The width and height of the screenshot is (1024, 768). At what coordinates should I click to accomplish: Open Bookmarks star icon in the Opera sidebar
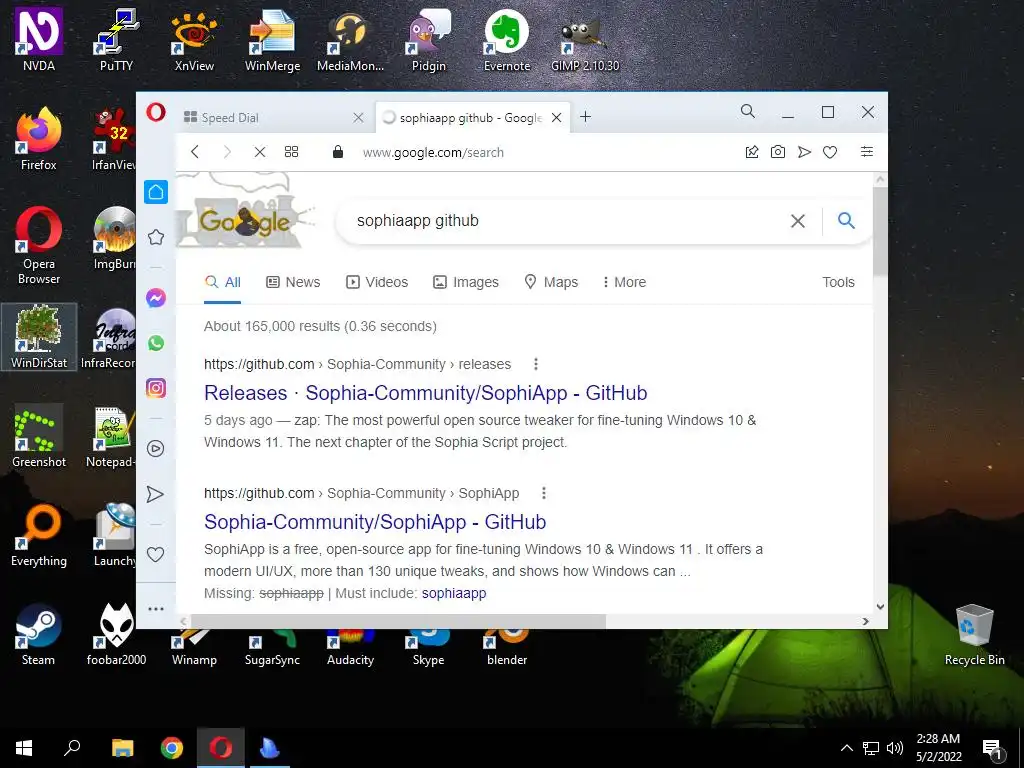tap(156, 237)
